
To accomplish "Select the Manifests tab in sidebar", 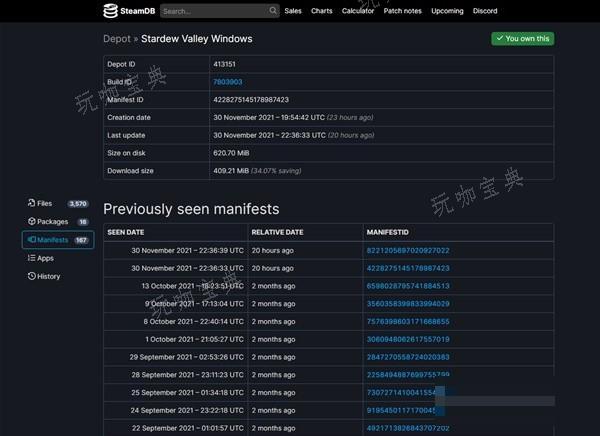I will coord(58,240).
